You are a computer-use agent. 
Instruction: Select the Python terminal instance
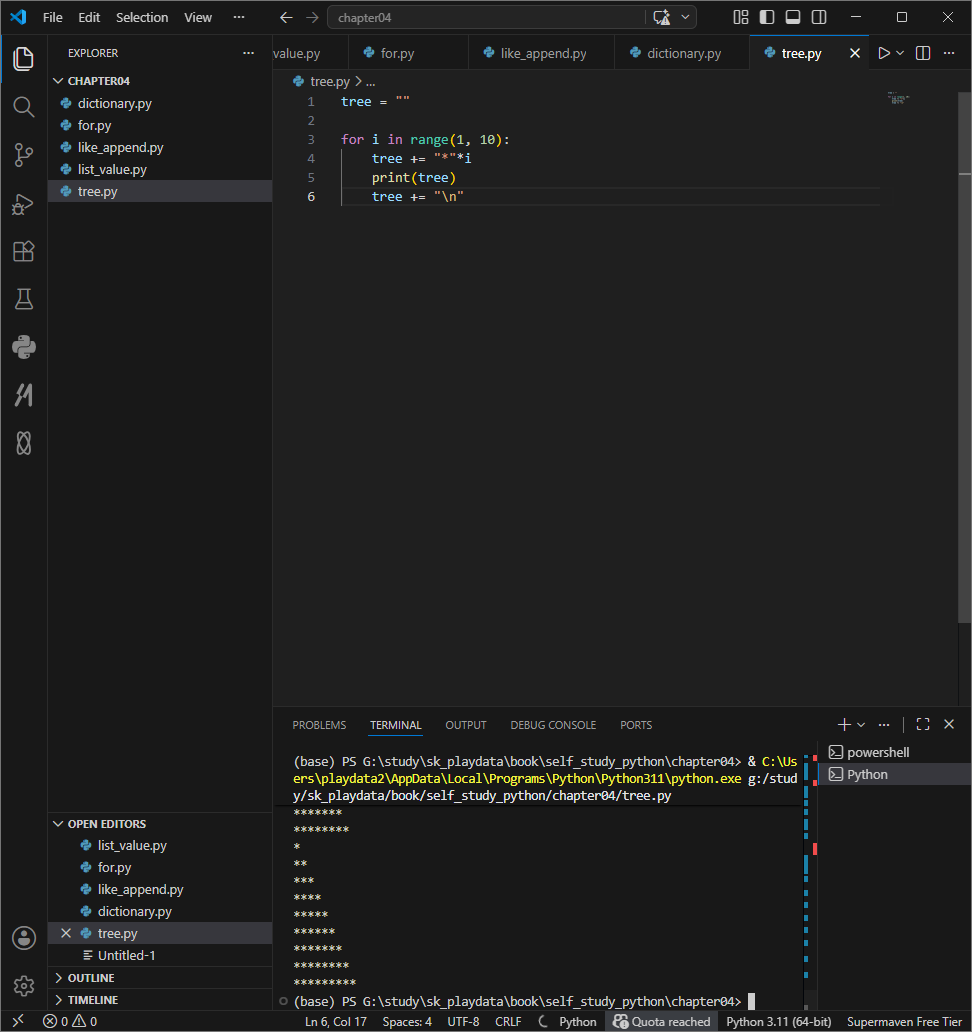tap(895, 775)
